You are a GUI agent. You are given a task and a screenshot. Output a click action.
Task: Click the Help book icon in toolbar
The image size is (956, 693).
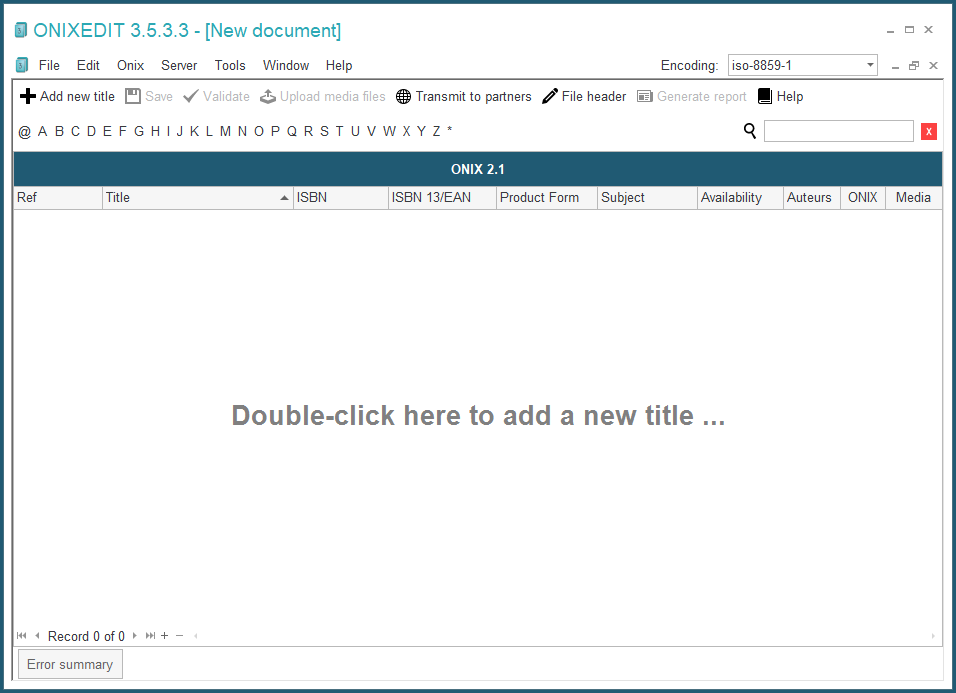coord(765,96)
